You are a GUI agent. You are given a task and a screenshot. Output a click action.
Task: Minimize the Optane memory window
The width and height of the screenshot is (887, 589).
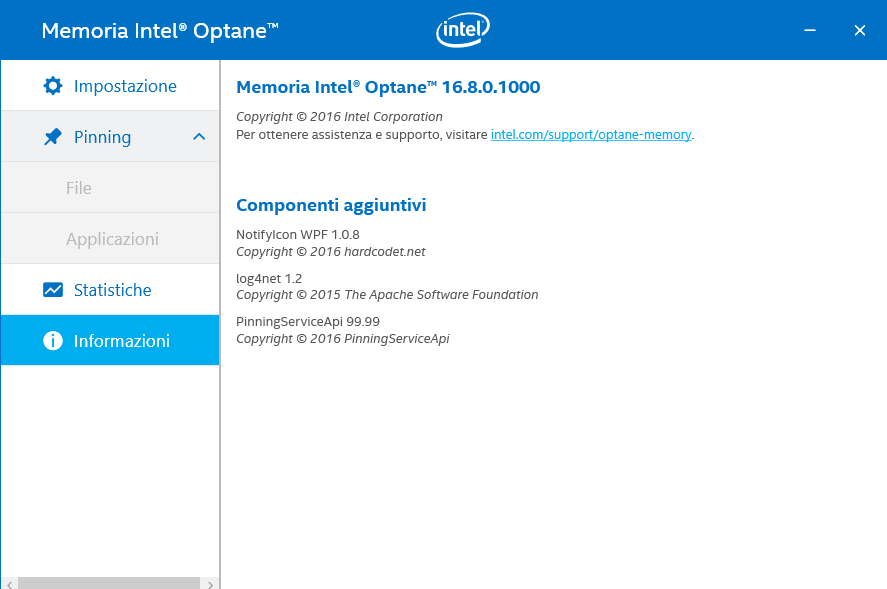810,31
